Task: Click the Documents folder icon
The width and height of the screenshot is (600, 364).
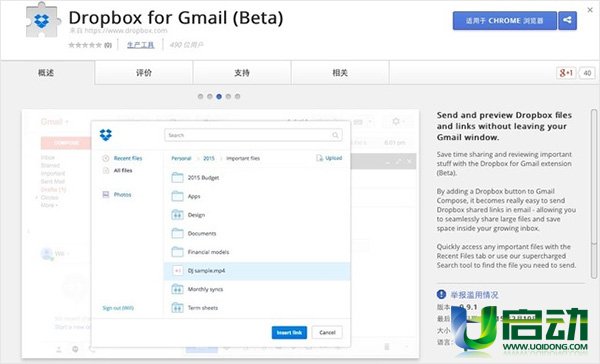Action: pyautogui.click(x=177, y=233)
